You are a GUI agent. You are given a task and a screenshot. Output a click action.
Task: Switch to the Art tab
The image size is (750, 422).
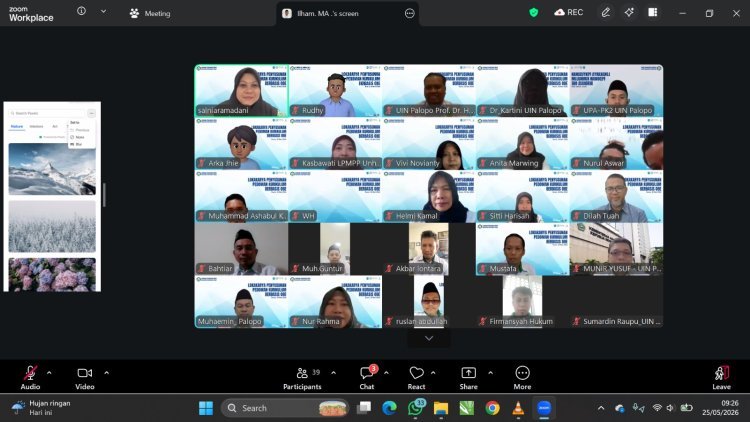click(55, 126)
